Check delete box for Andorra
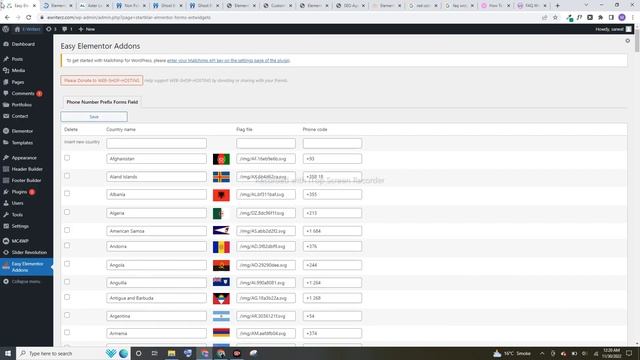Screen dimensions: 640x360 (67, 246)
